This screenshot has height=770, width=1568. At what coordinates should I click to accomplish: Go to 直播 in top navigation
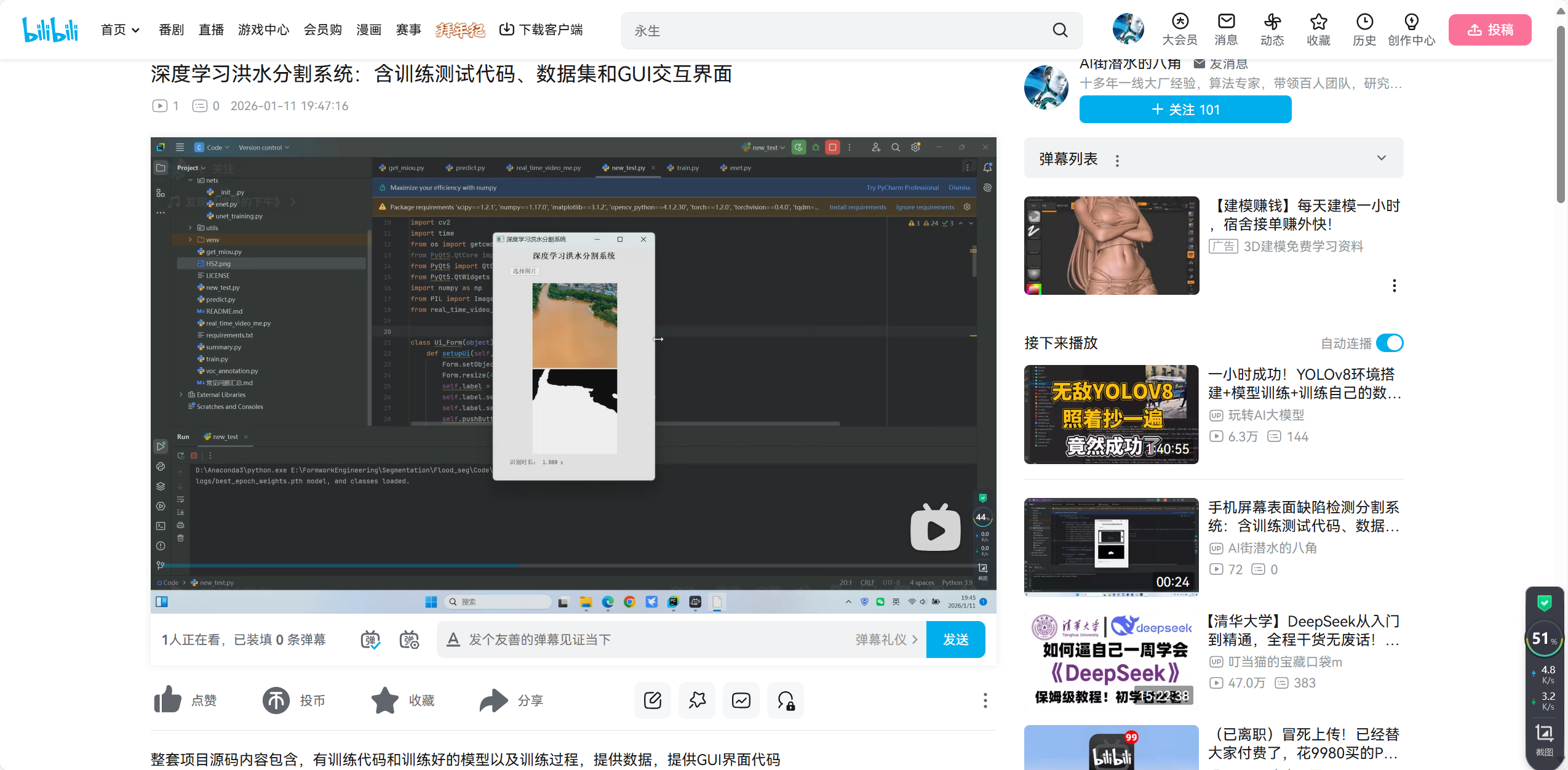(x=211, y=30)
